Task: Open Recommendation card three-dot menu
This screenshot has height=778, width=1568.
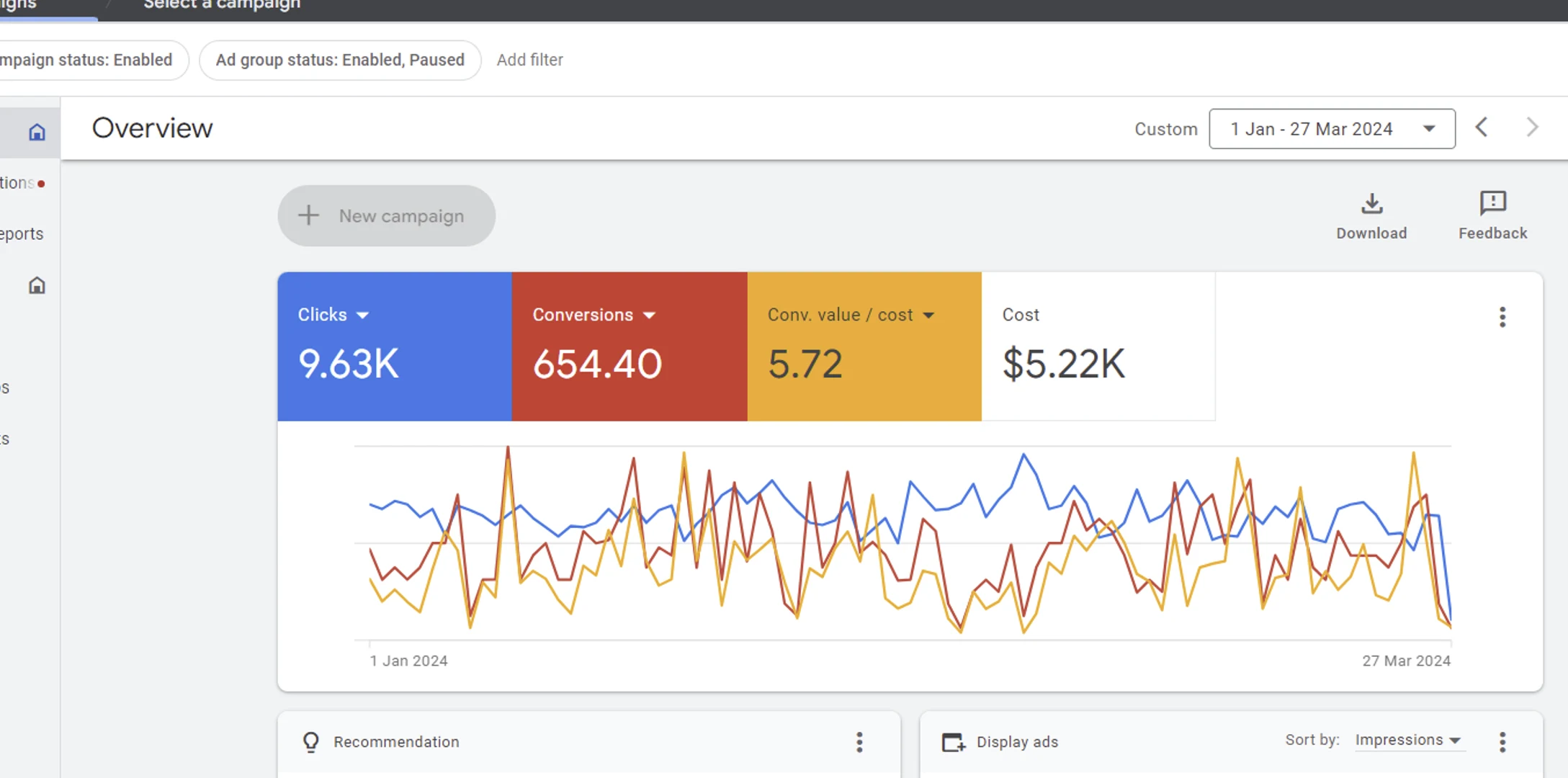Action: point(859,742)
